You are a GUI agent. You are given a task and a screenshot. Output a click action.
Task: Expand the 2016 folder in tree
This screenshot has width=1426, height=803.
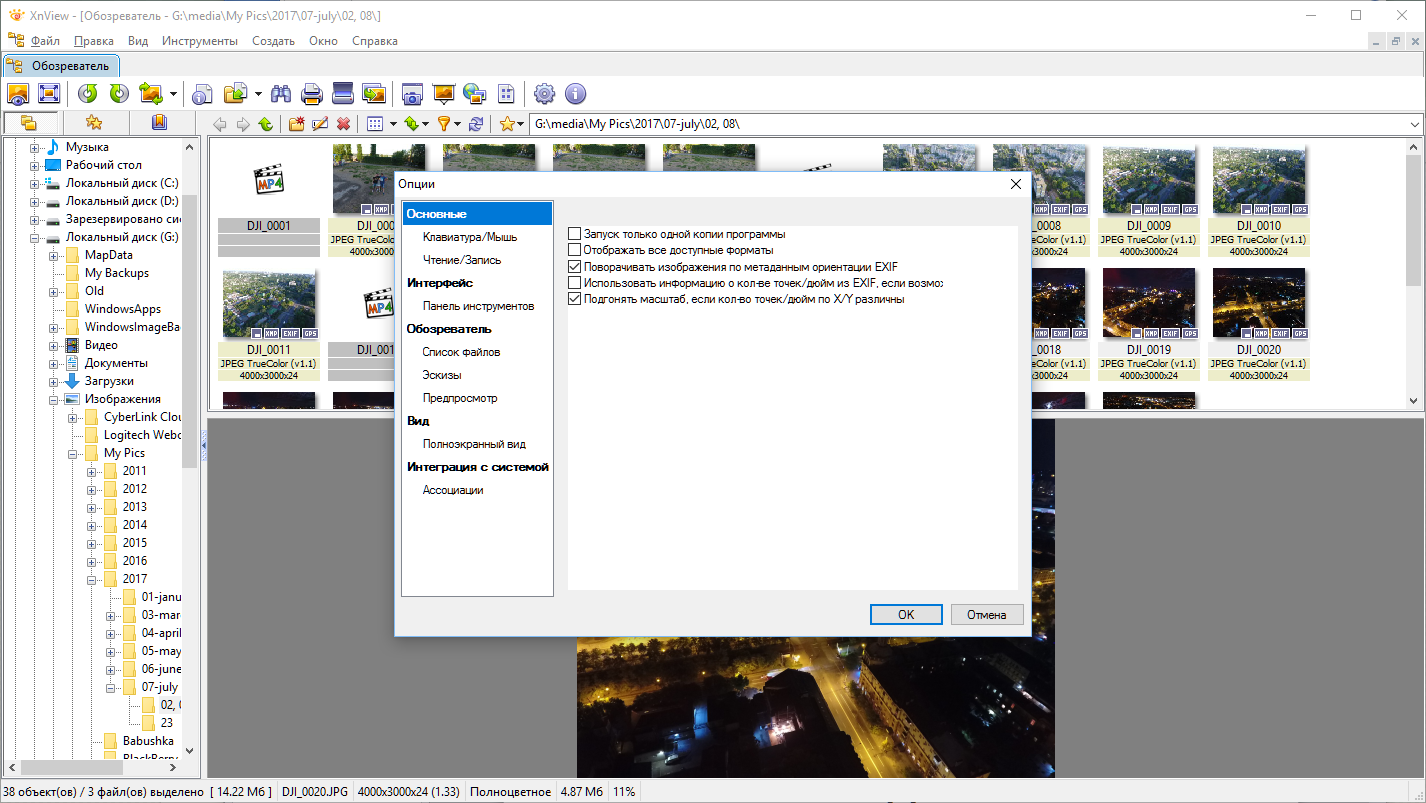click(x=92, y=561)
